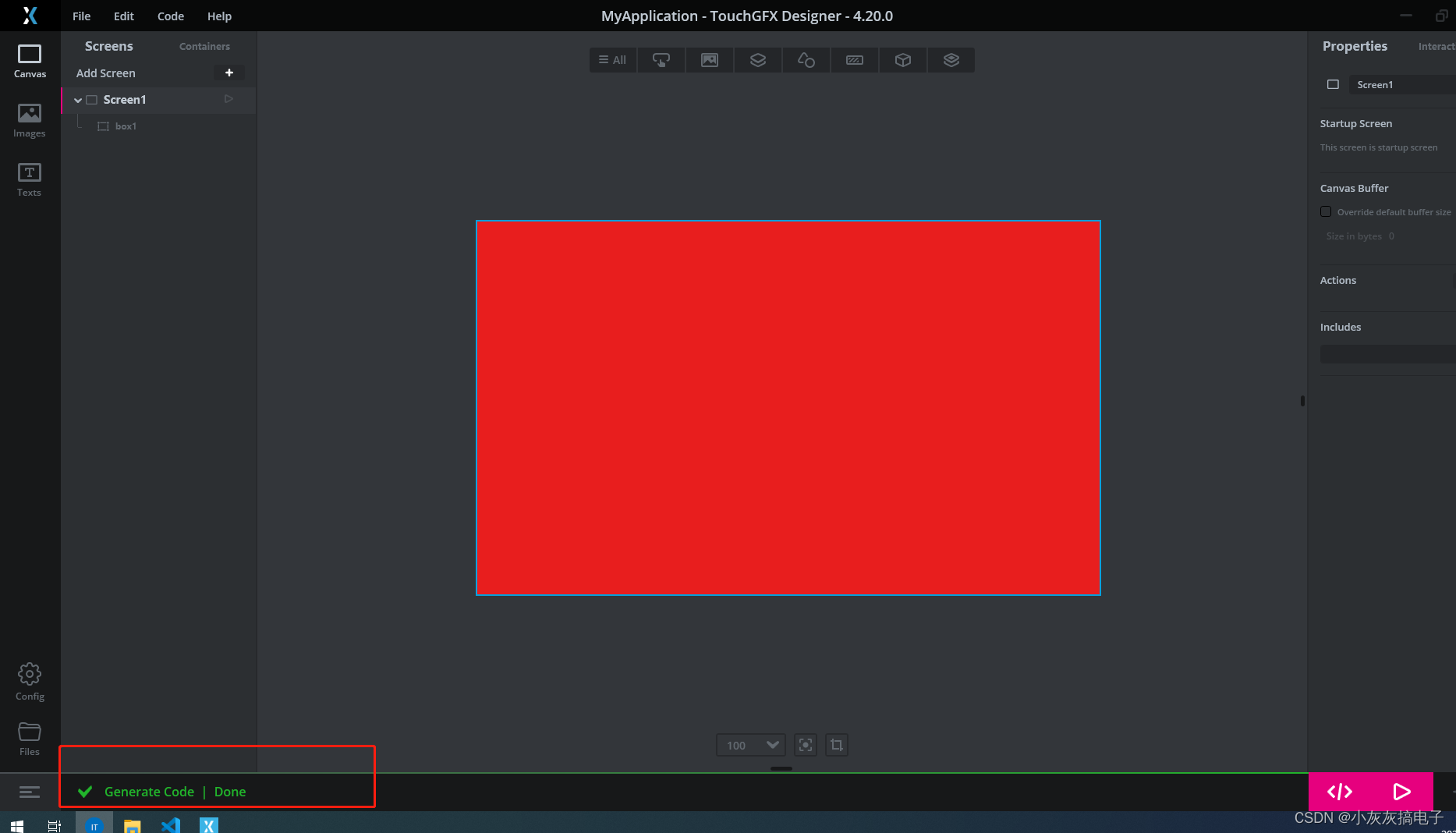Viewport: 1456px width, 833px height.
Task: Restore down the TouchGFX Designer window
Action: pos(1441,16)
